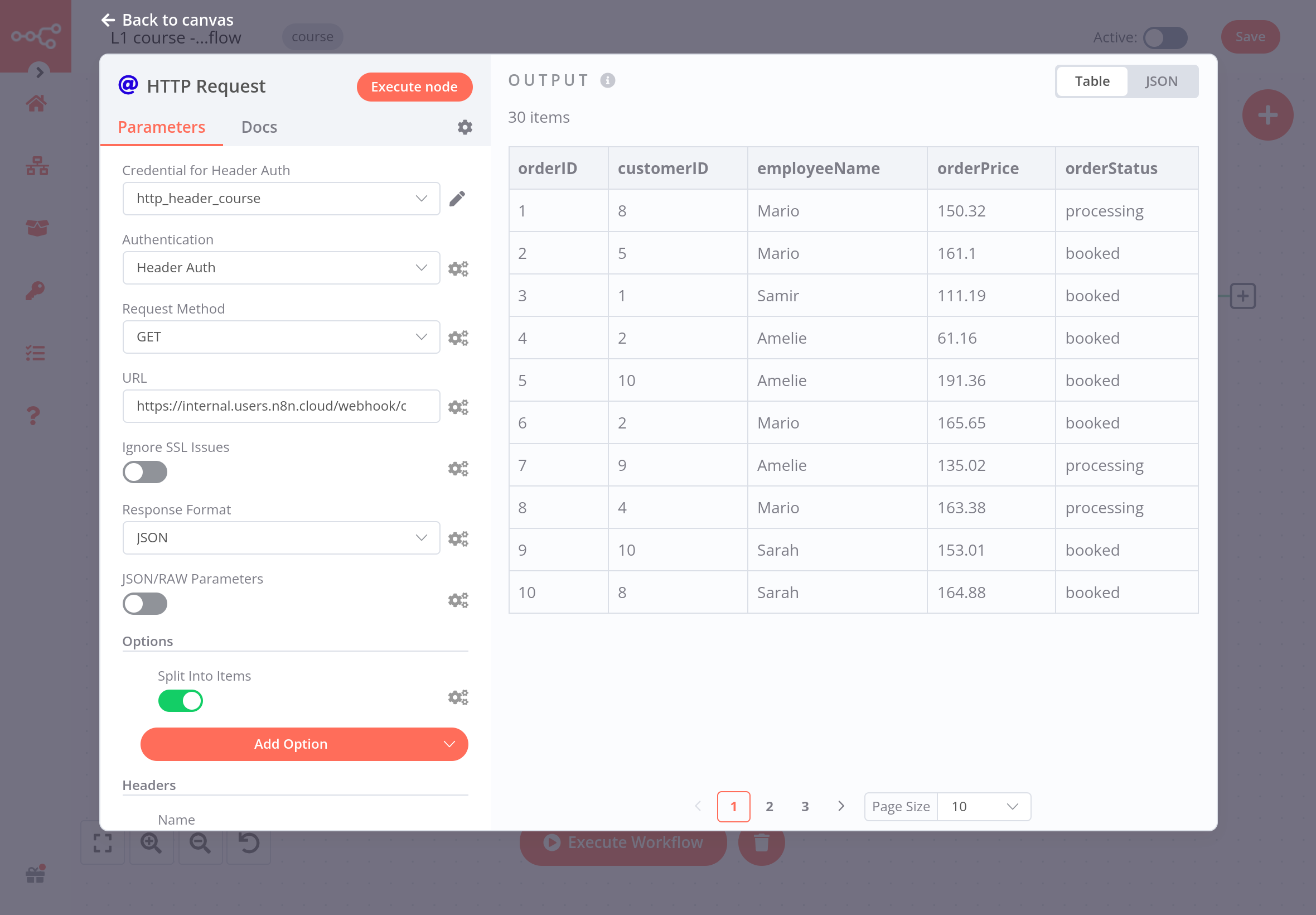This screenshot has width=1316, height=915.
Task: Open Request Method GET dropdown
Action: 280,337
